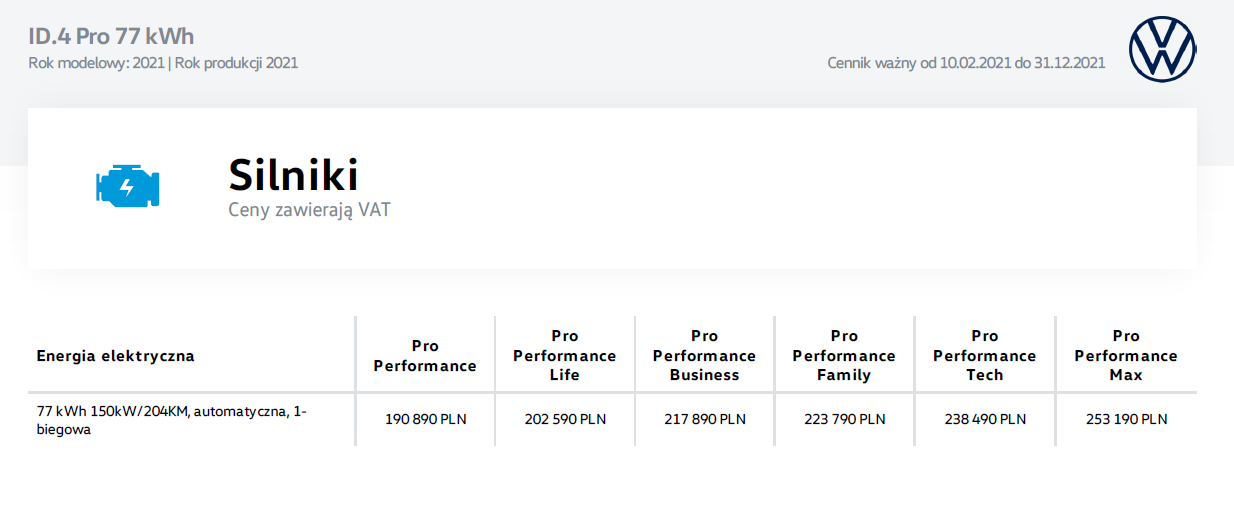Click the blue electric engine icon
This screenshot has width=1234, height=505.
(x=128, y=184)
